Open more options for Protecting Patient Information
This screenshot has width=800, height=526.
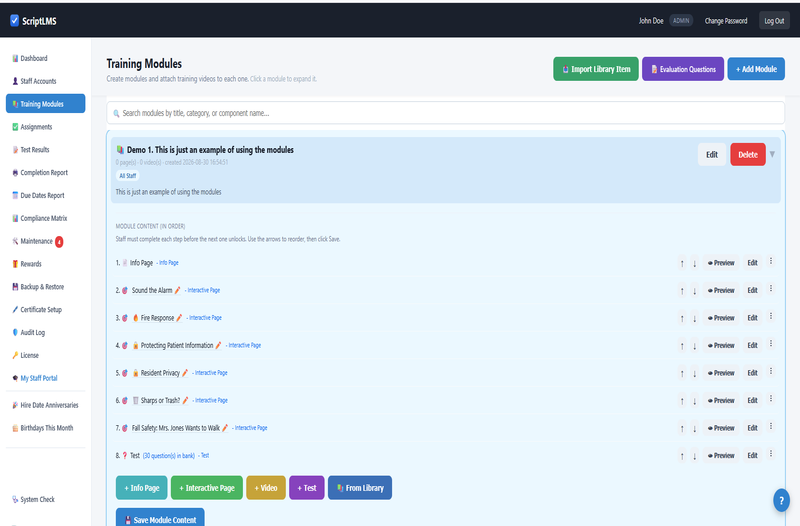(x=771, y=344)
